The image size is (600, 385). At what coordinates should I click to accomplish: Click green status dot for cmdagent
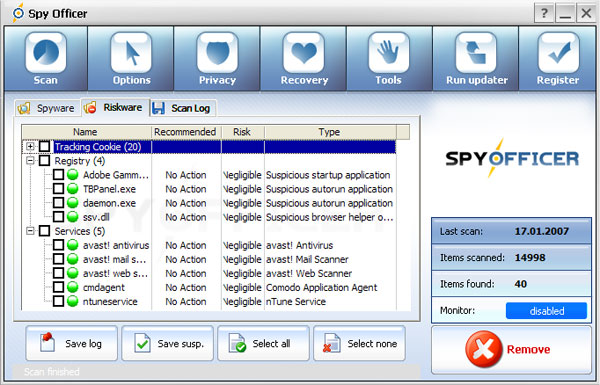pos(72,287)
